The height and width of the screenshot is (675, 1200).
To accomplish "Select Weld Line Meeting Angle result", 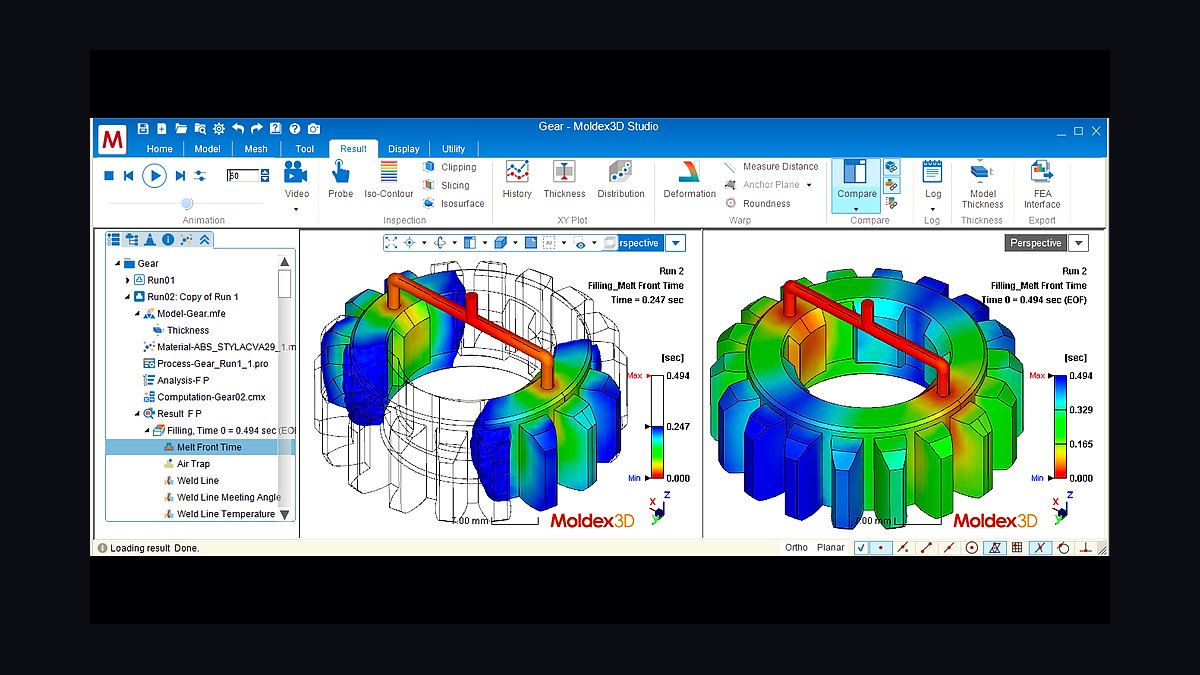I will click(221, 497).
